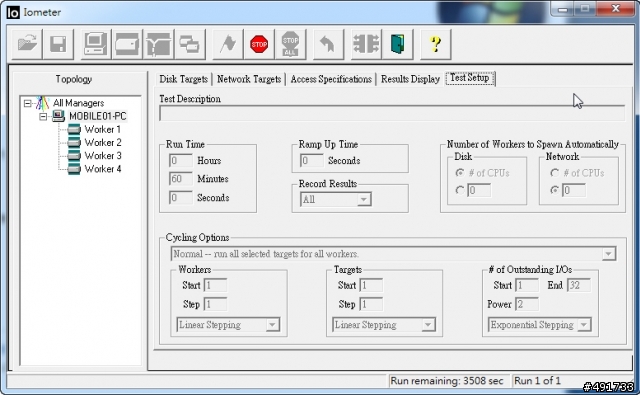Collapse the MOBILE01-PC tree node
This screenshot has width=640, height=395.
pos(43,117)
